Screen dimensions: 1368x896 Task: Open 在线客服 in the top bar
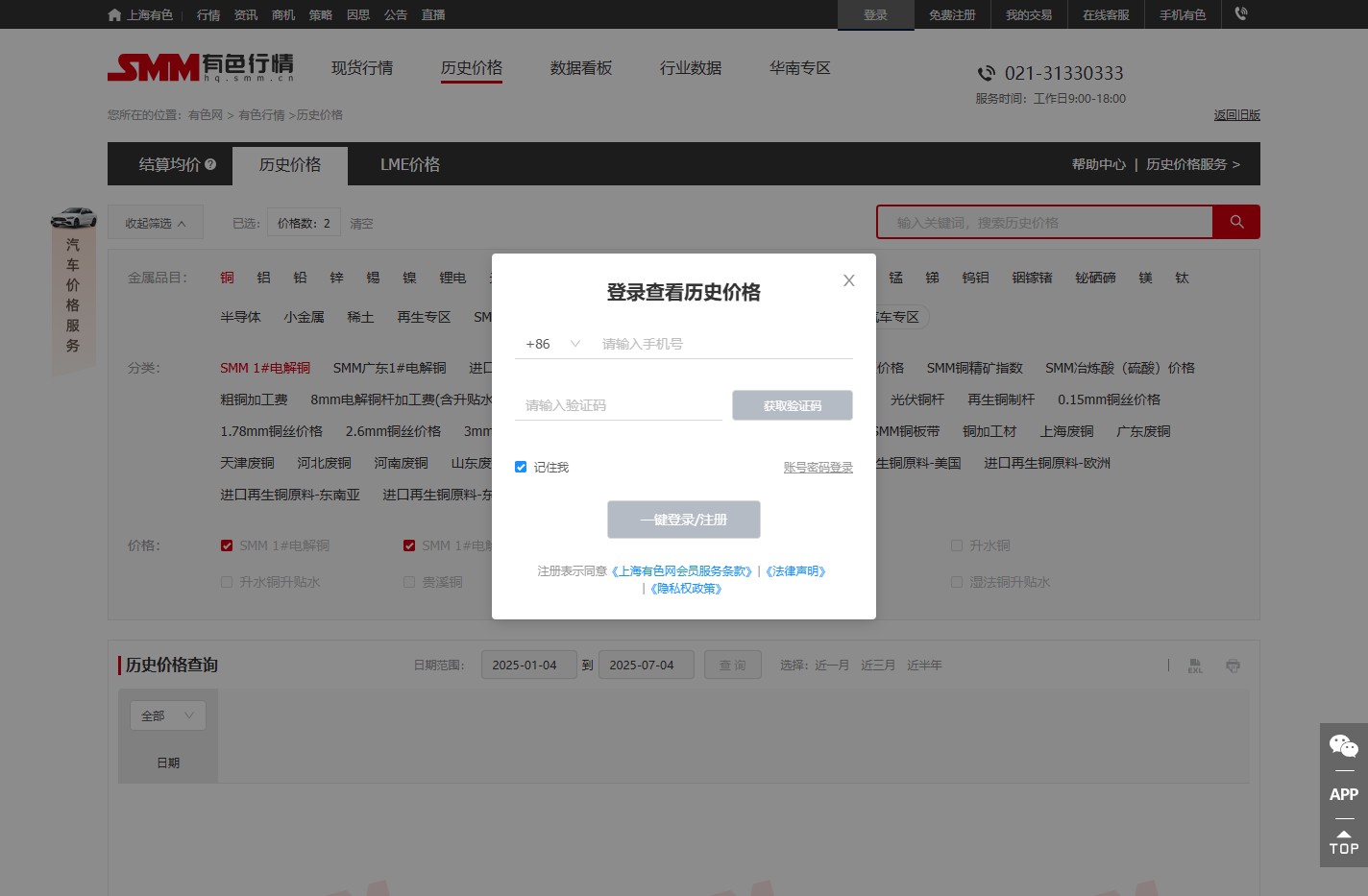coord(1106,15)
